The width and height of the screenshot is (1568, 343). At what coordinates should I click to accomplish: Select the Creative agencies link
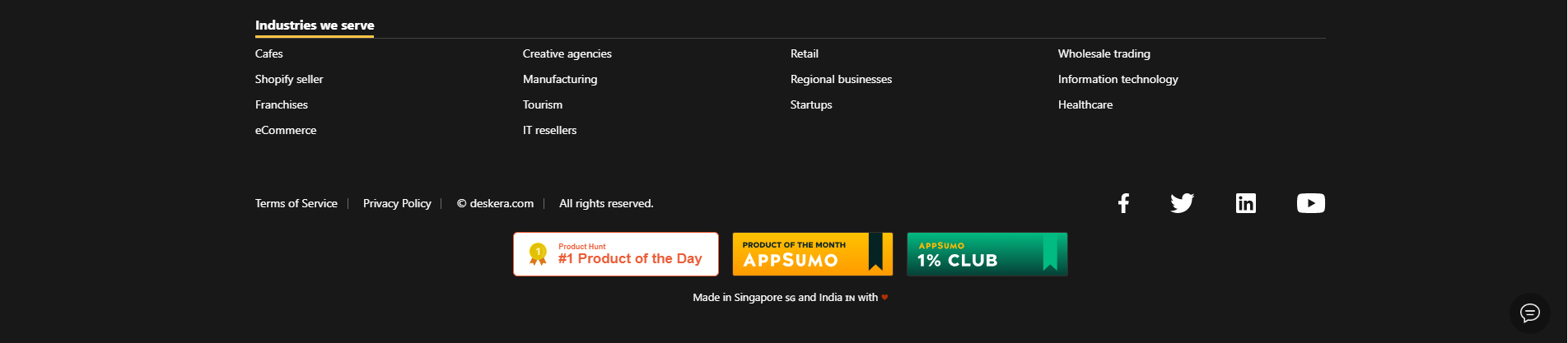click(567, 53)
